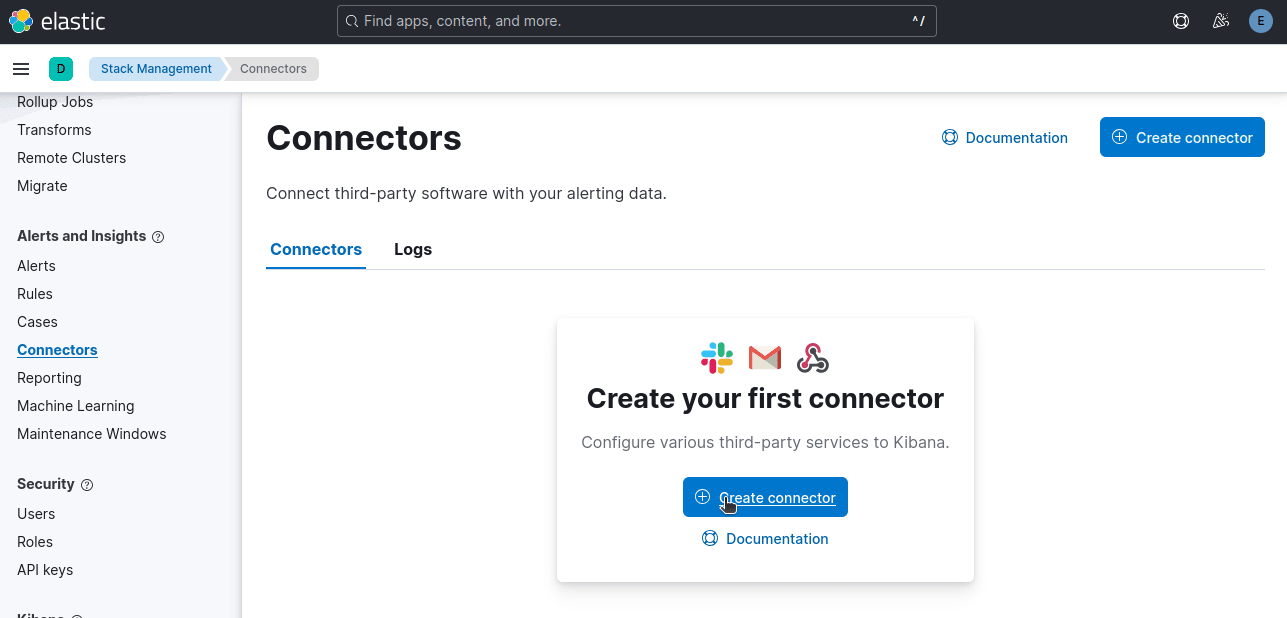Open Migrate in sidebar

42,186
